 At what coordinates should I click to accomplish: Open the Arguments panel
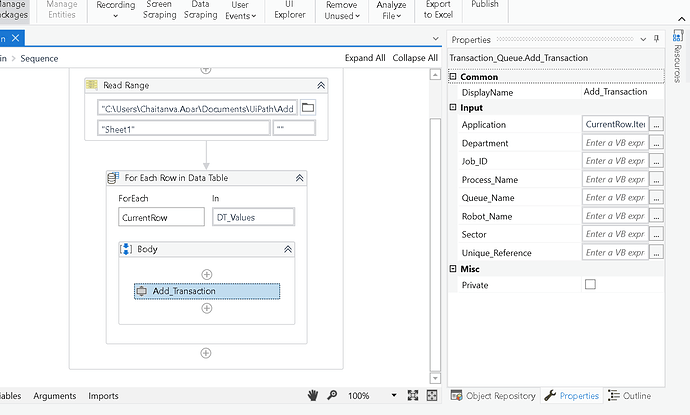point(55,396)
